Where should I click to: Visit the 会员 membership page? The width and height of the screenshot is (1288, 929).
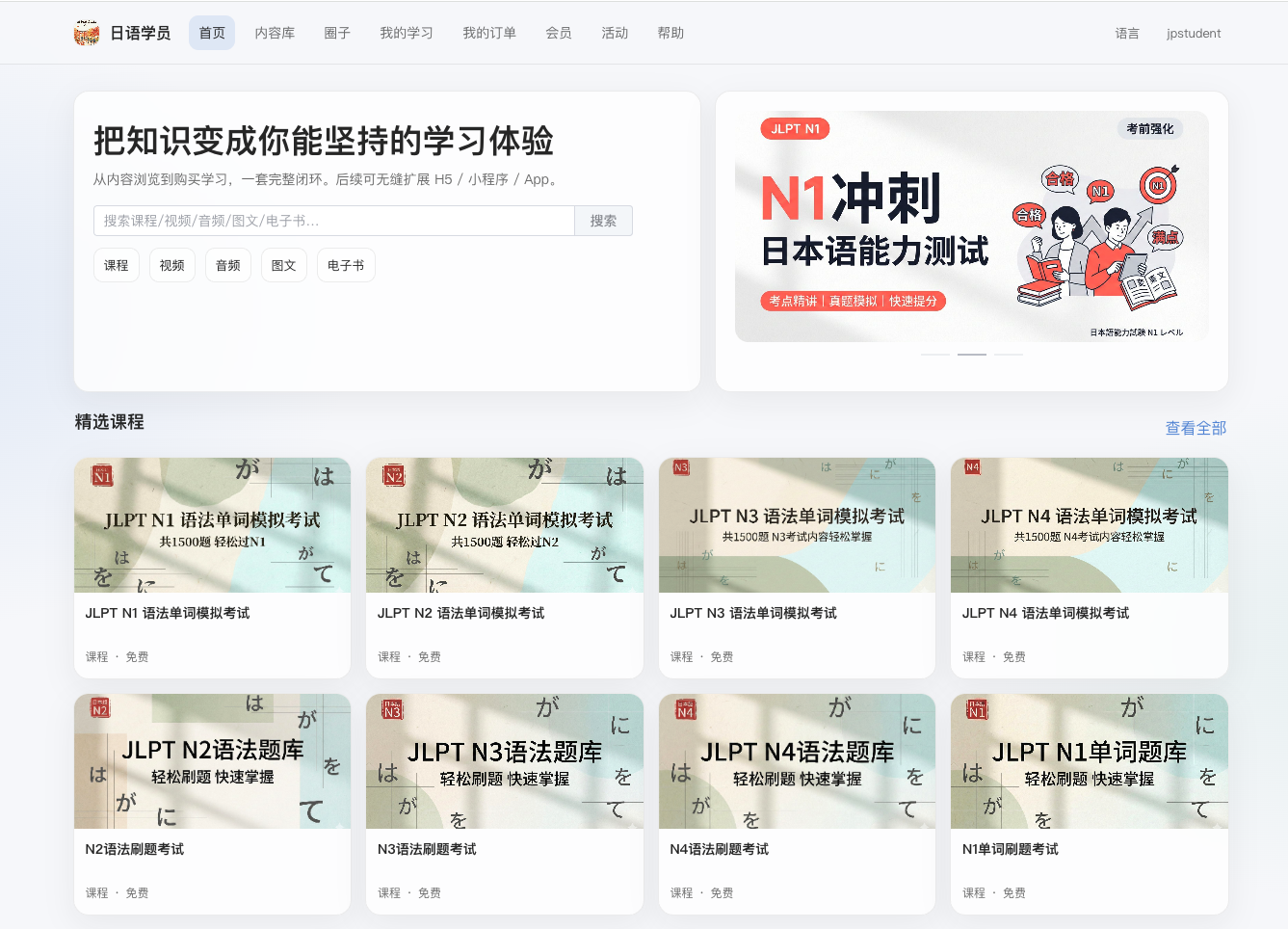click(559, 32)
